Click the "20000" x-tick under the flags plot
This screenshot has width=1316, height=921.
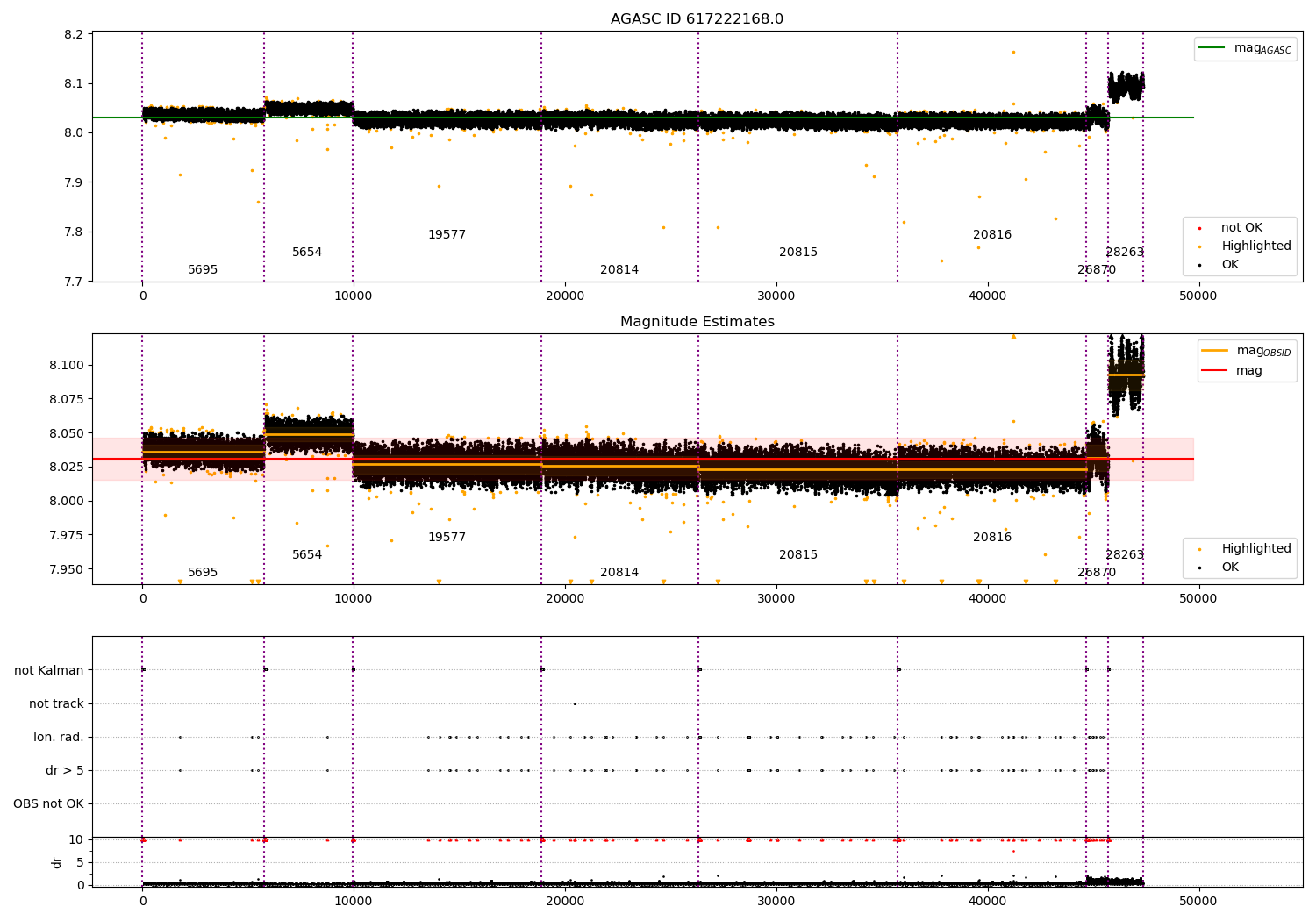coord(565,901)
